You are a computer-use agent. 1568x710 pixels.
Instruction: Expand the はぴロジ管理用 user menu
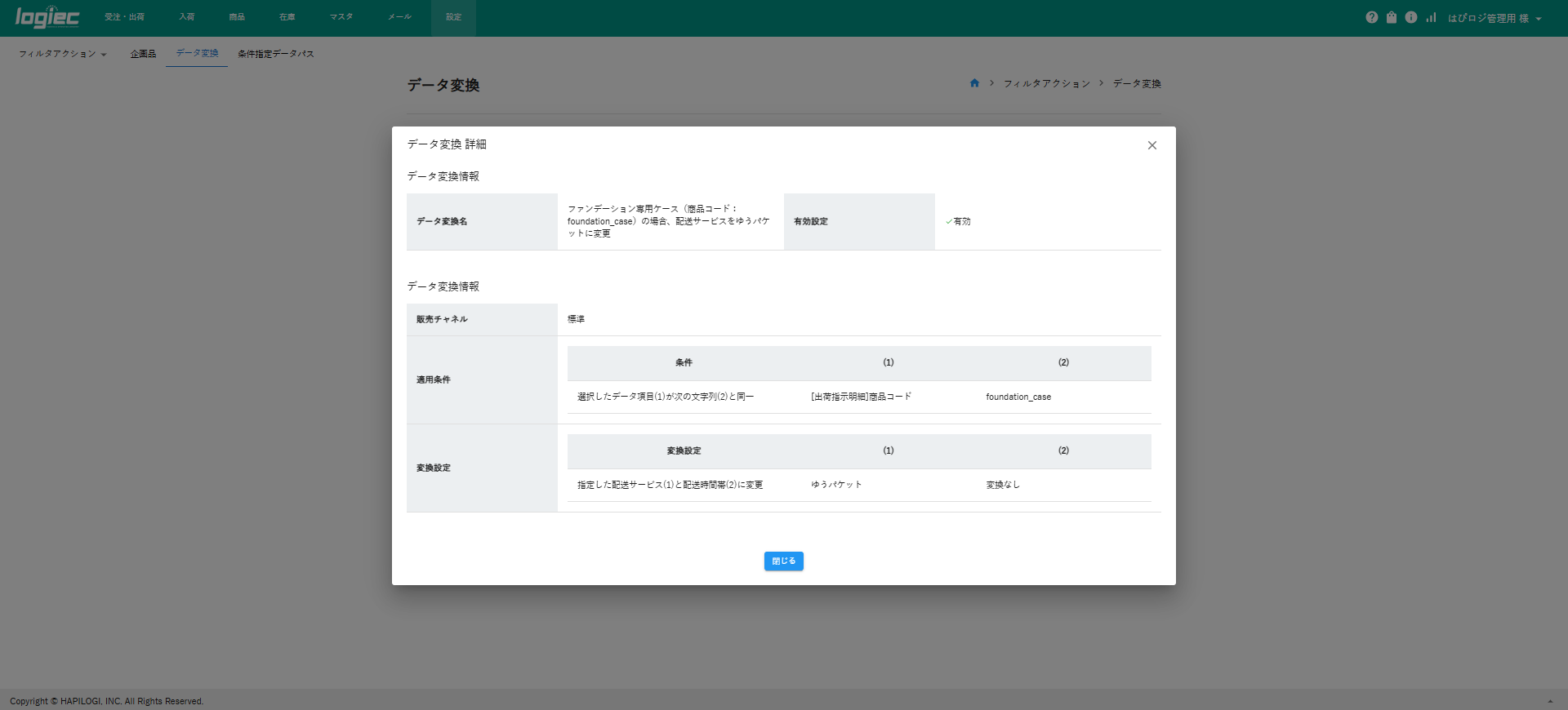point(1494,18)
